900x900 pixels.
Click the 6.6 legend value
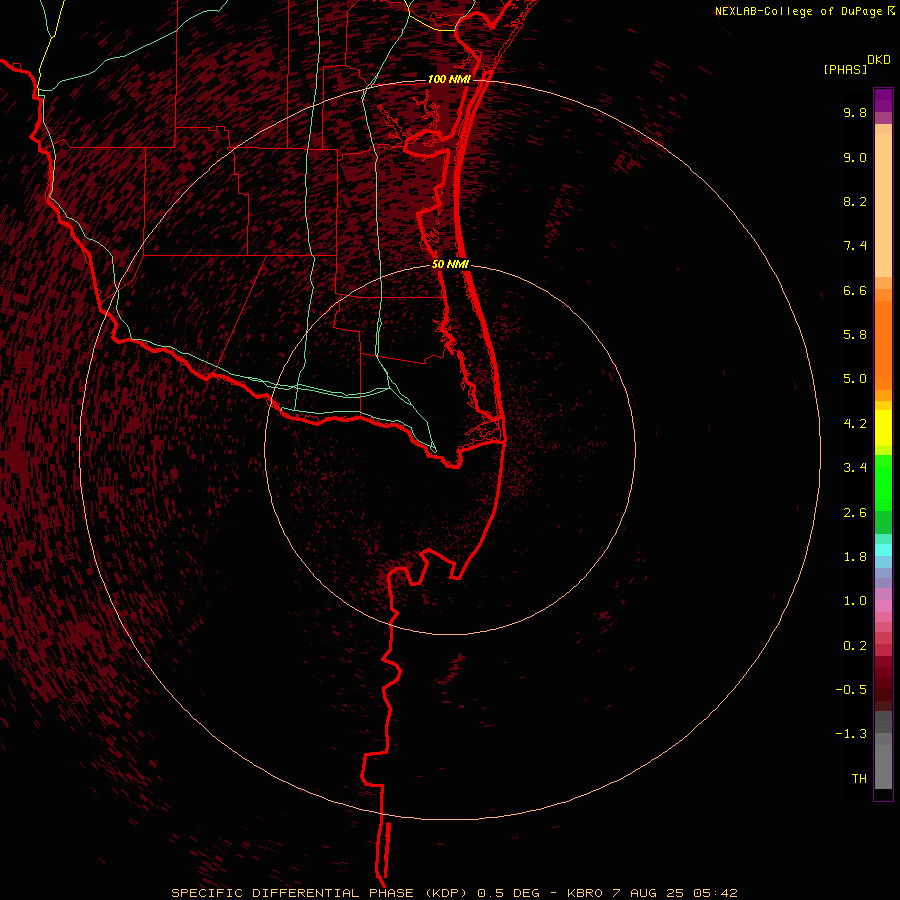click(x=855, y=290)
